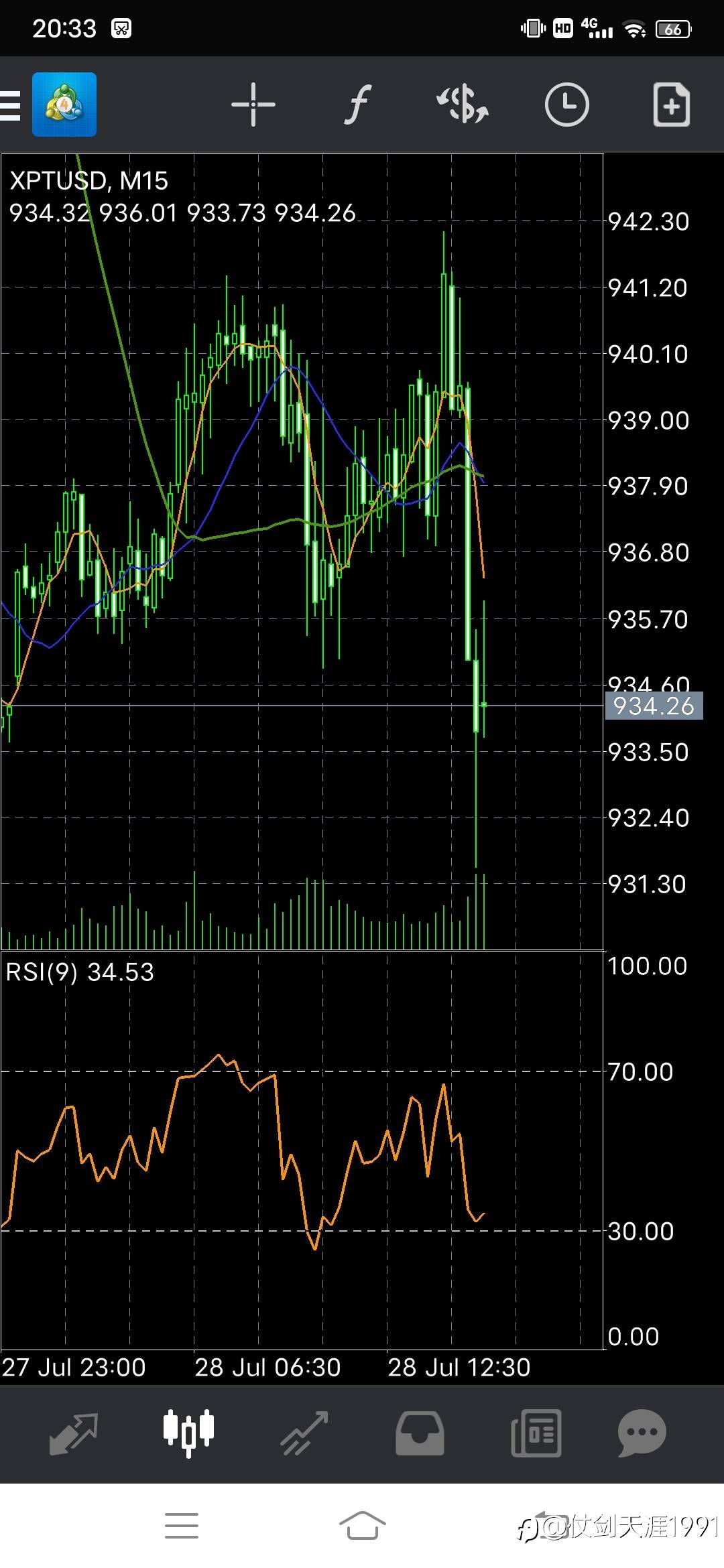Tap the Wi-Fi status icon
This screenshot has width=724, height=1568.
tap(634, 29)
